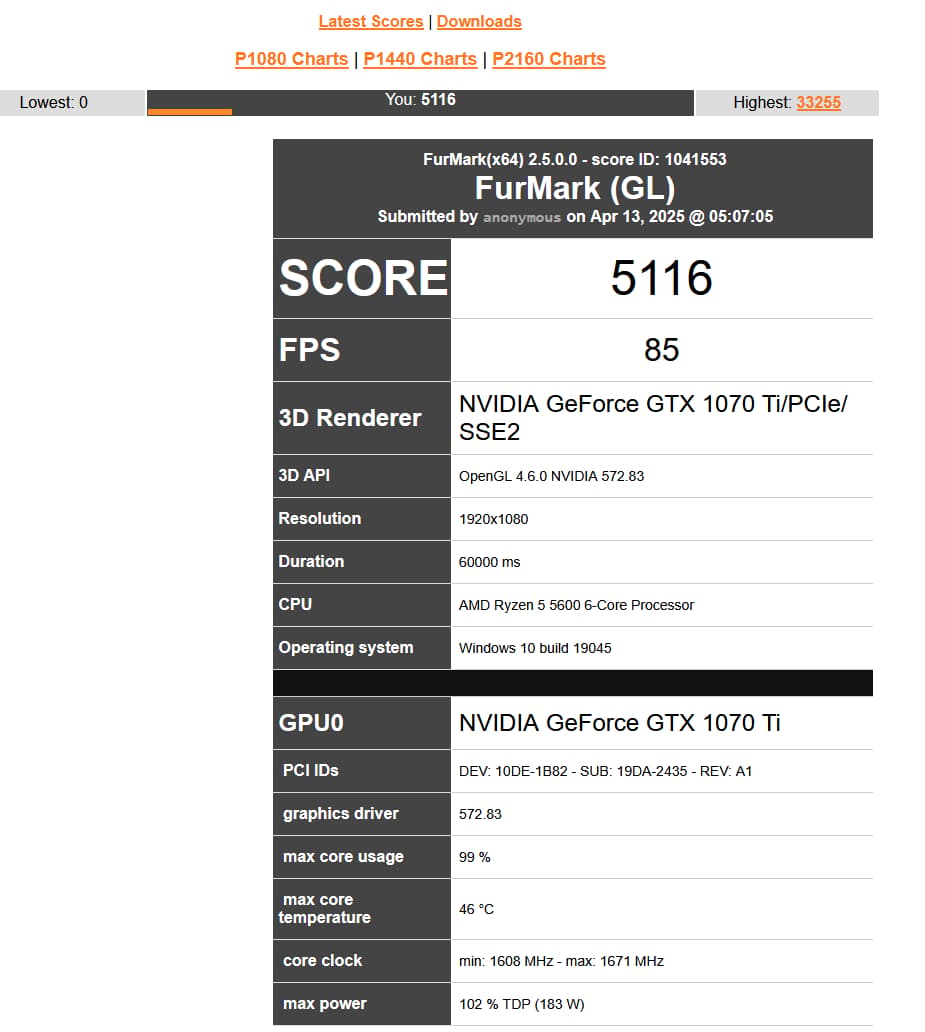The height and width of the screenshot is (1032, 925).
Task: Open the Latest Scores link
Action: click(371, 22)
